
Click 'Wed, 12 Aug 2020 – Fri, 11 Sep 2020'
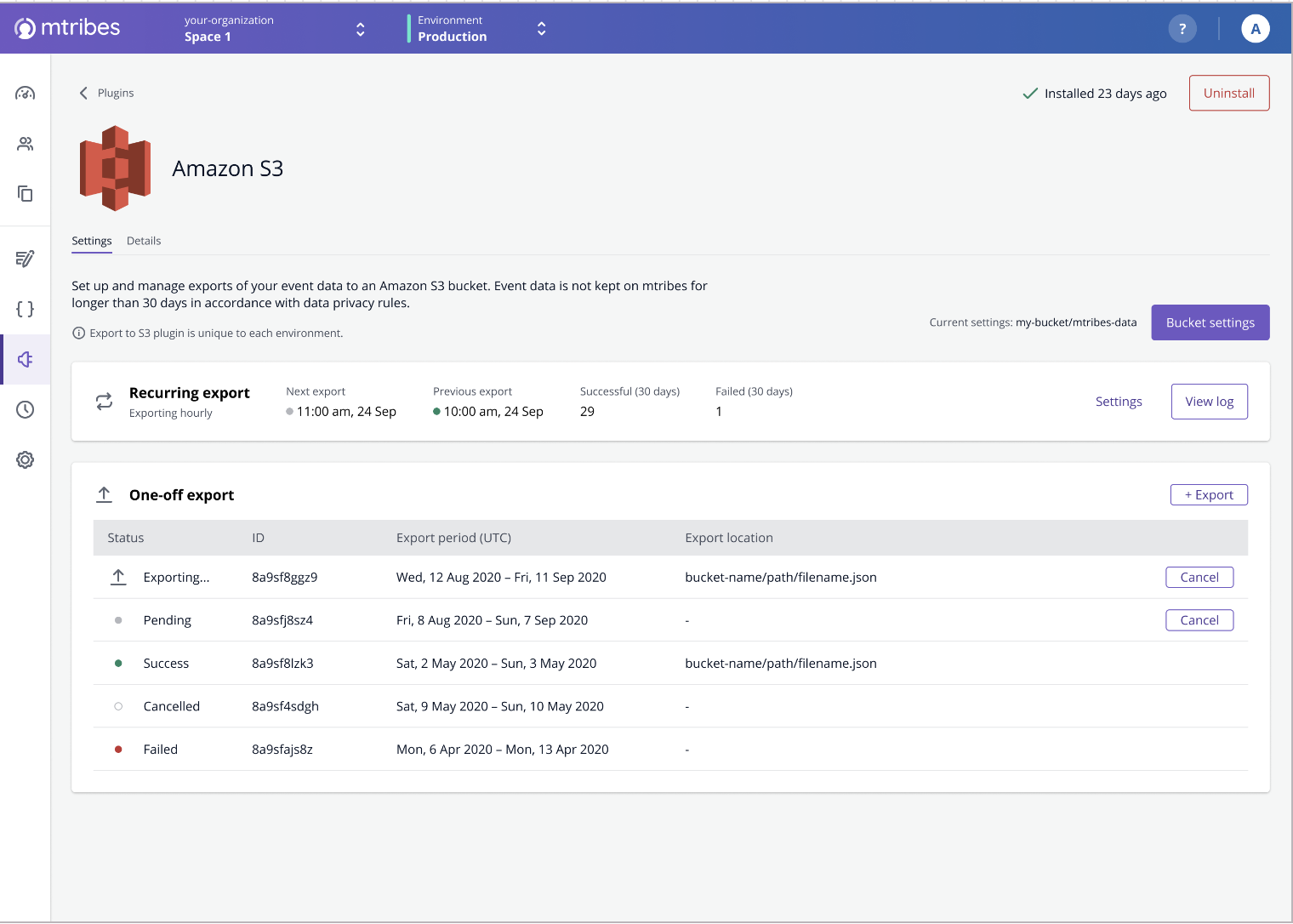click(x=501, y=577)
